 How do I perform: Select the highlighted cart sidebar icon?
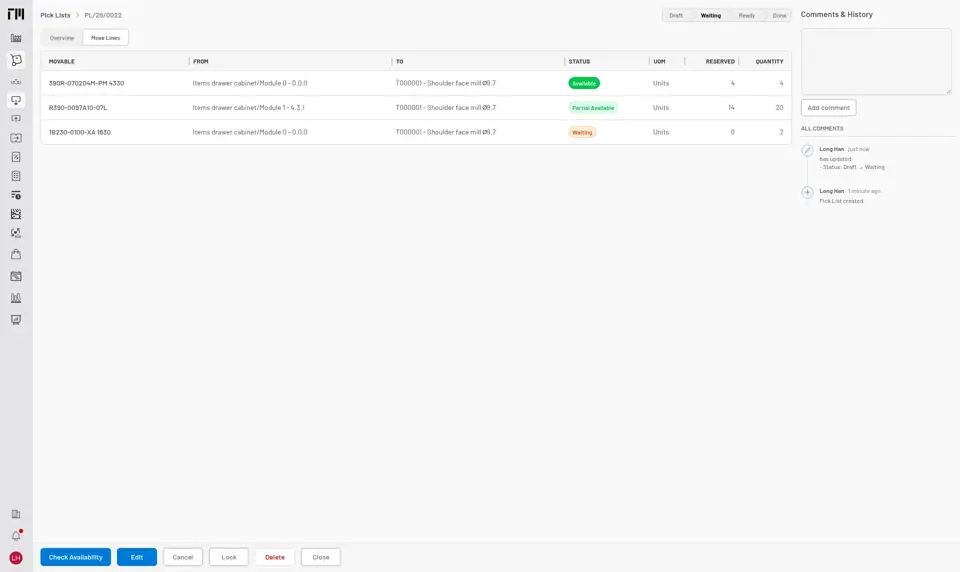point(16,60)
